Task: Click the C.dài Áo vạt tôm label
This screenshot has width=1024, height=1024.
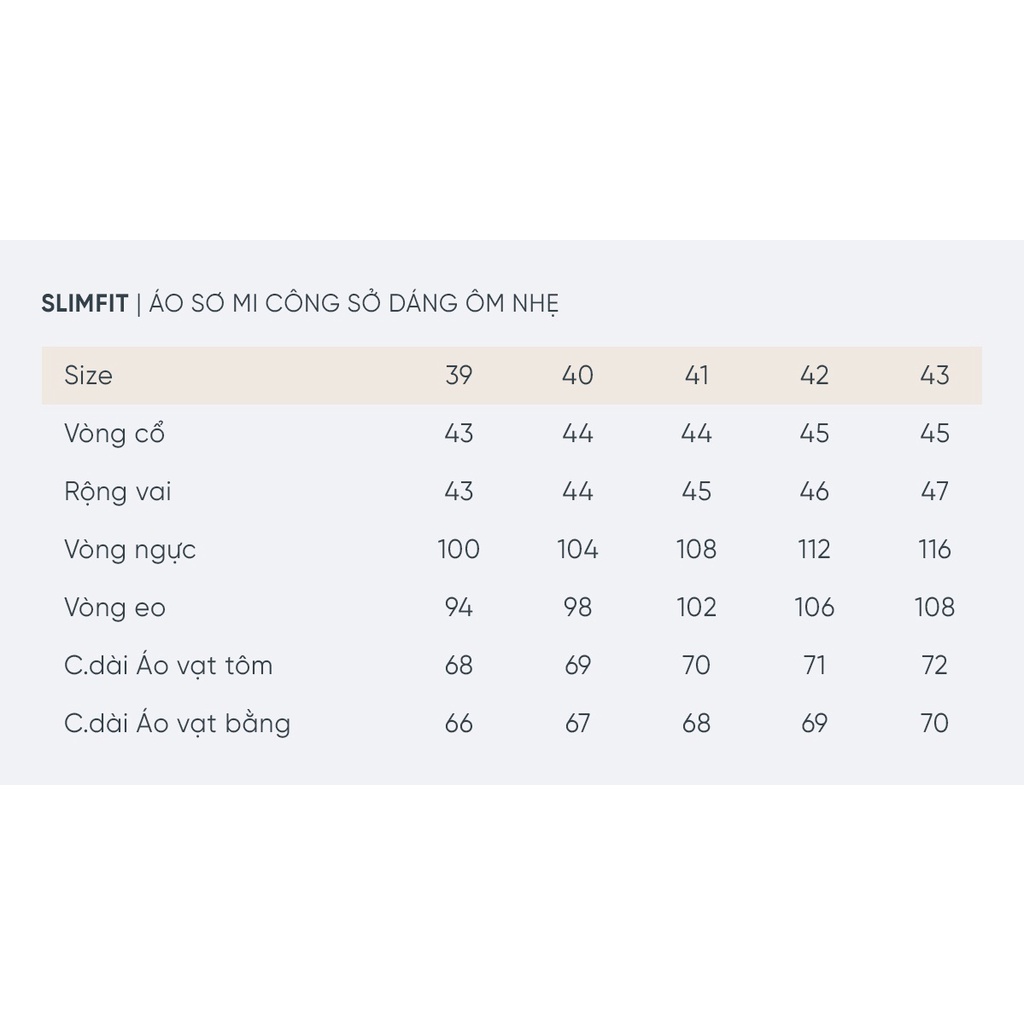Action: (168, 666)
